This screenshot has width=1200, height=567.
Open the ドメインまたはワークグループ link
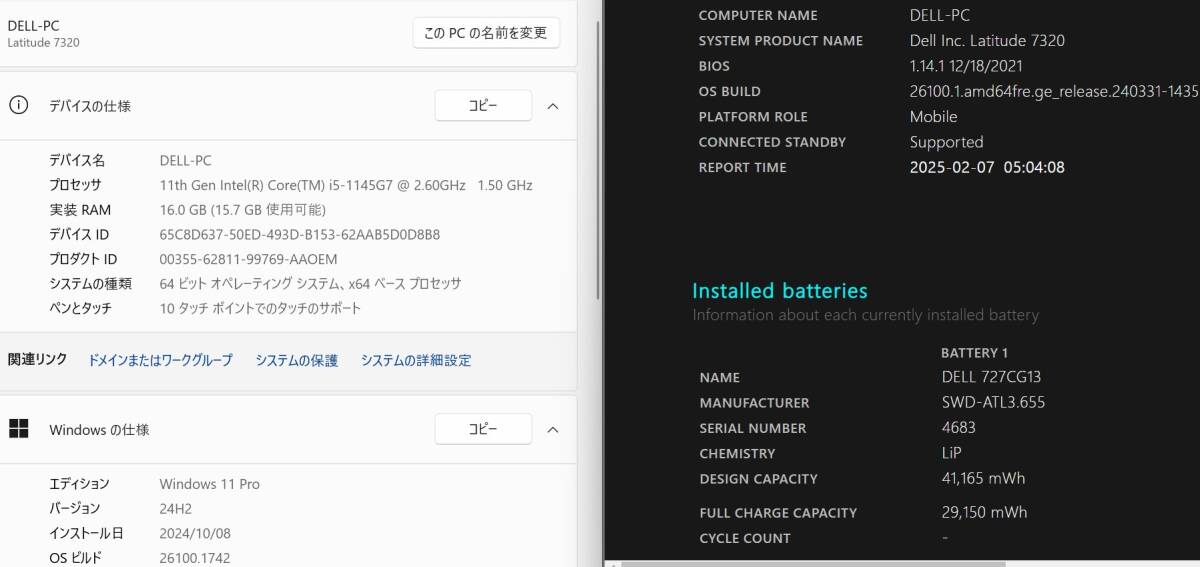(160, 360)
